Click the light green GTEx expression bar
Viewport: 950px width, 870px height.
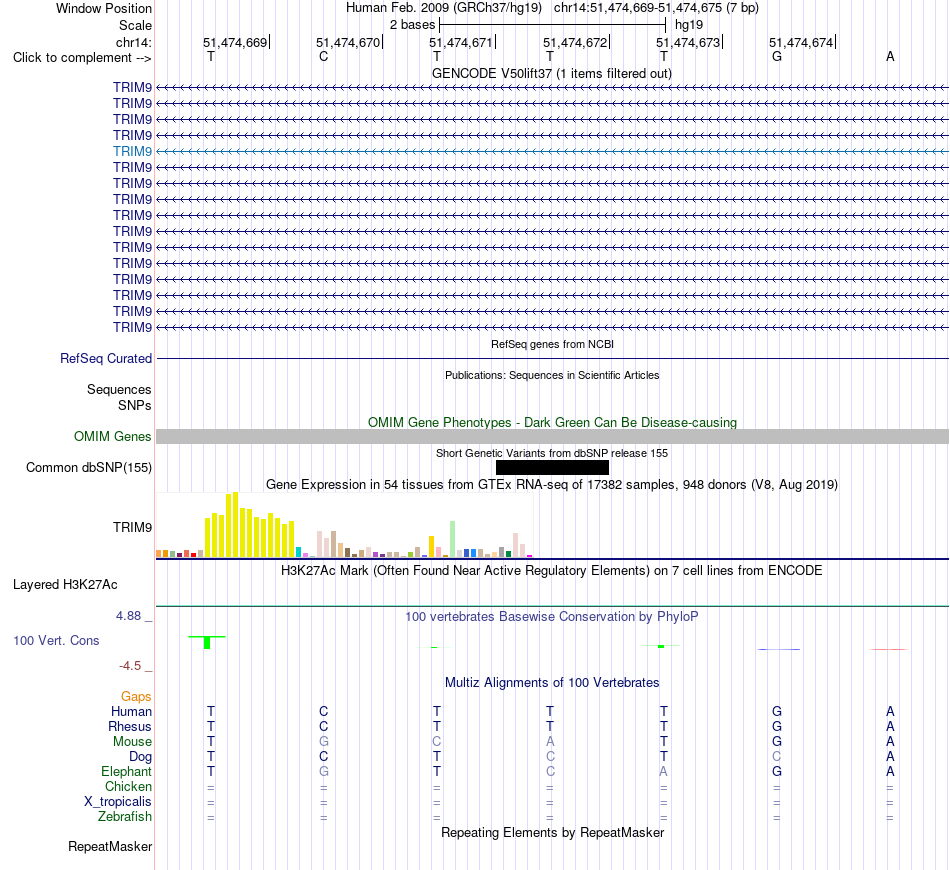pyautogui.click(x=453, y=539)
